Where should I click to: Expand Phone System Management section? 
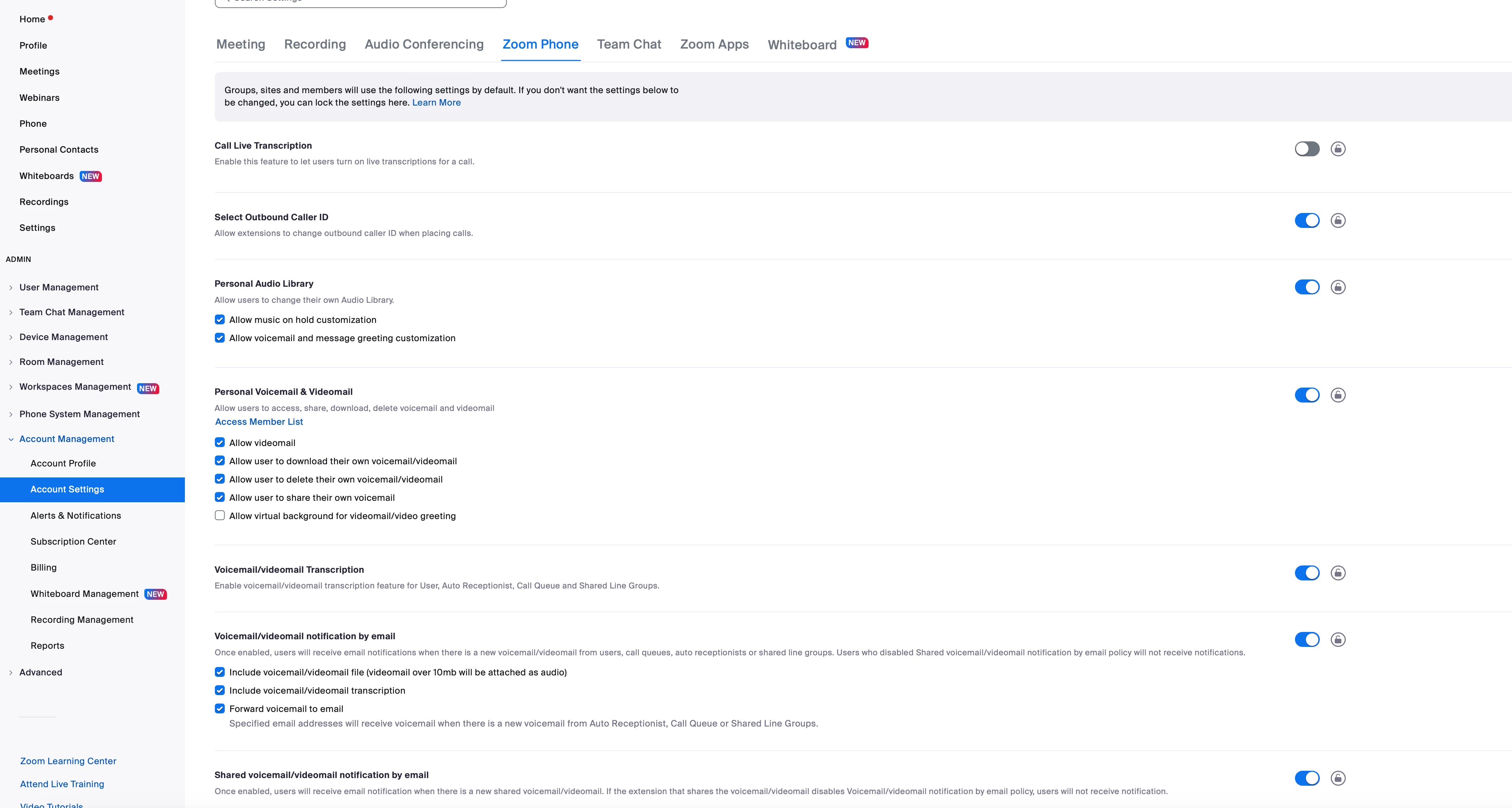[x=79, y=414]
